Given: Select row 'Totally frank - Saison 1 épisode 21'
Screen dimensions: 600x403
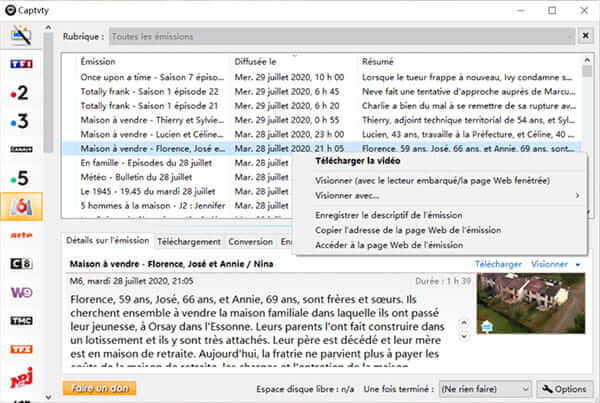Looking at the screenshot, I should tap(321, 106).
